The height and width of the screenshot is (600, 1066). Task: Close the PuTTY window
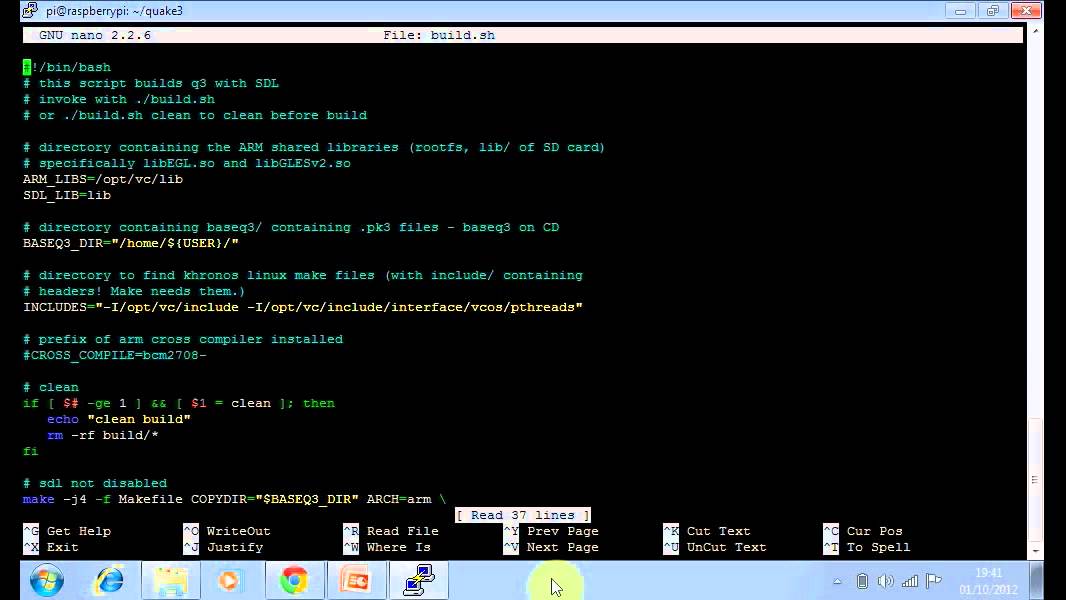1026,10
